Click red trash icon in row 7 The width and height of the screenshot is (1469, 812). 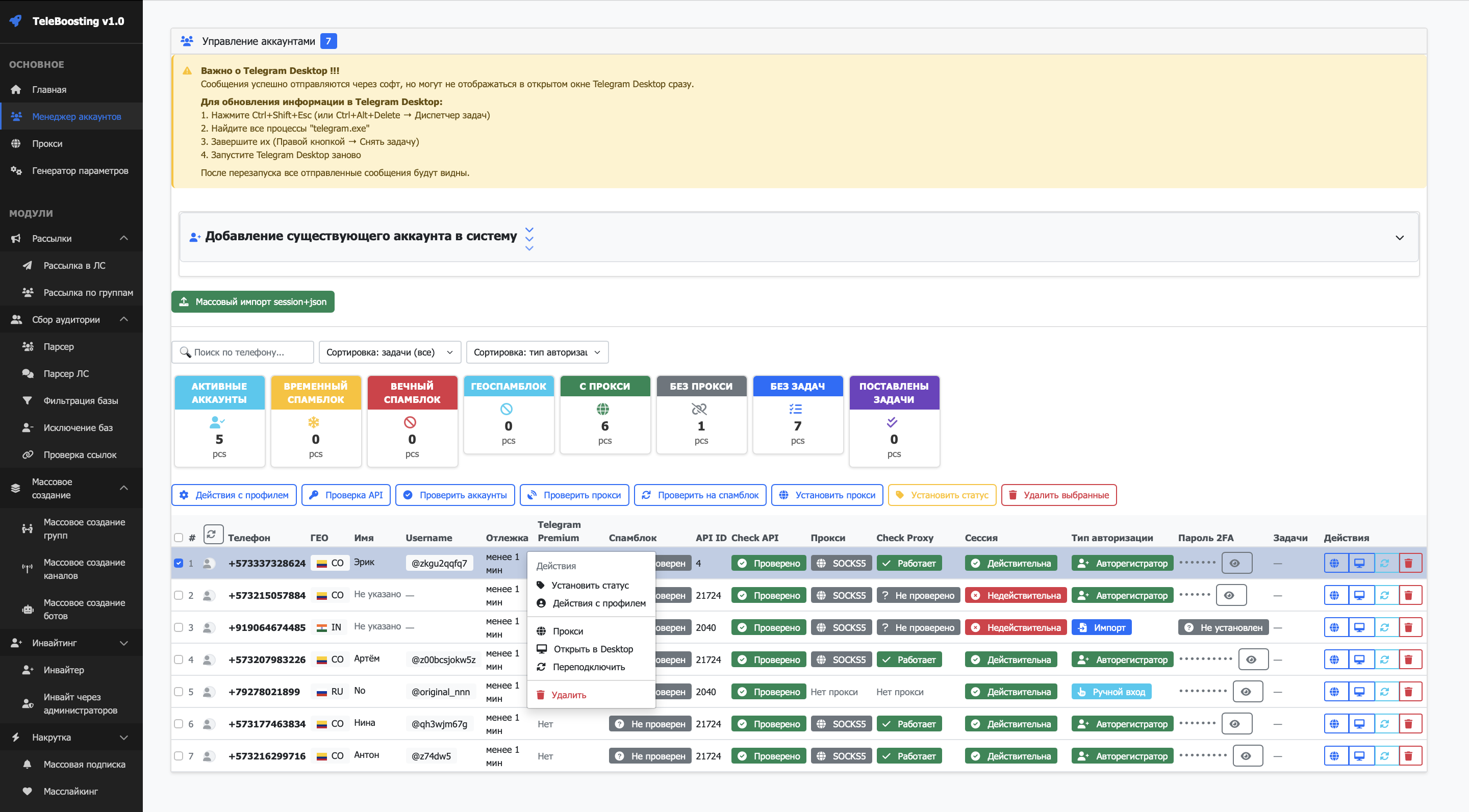tap(1408, 755)
